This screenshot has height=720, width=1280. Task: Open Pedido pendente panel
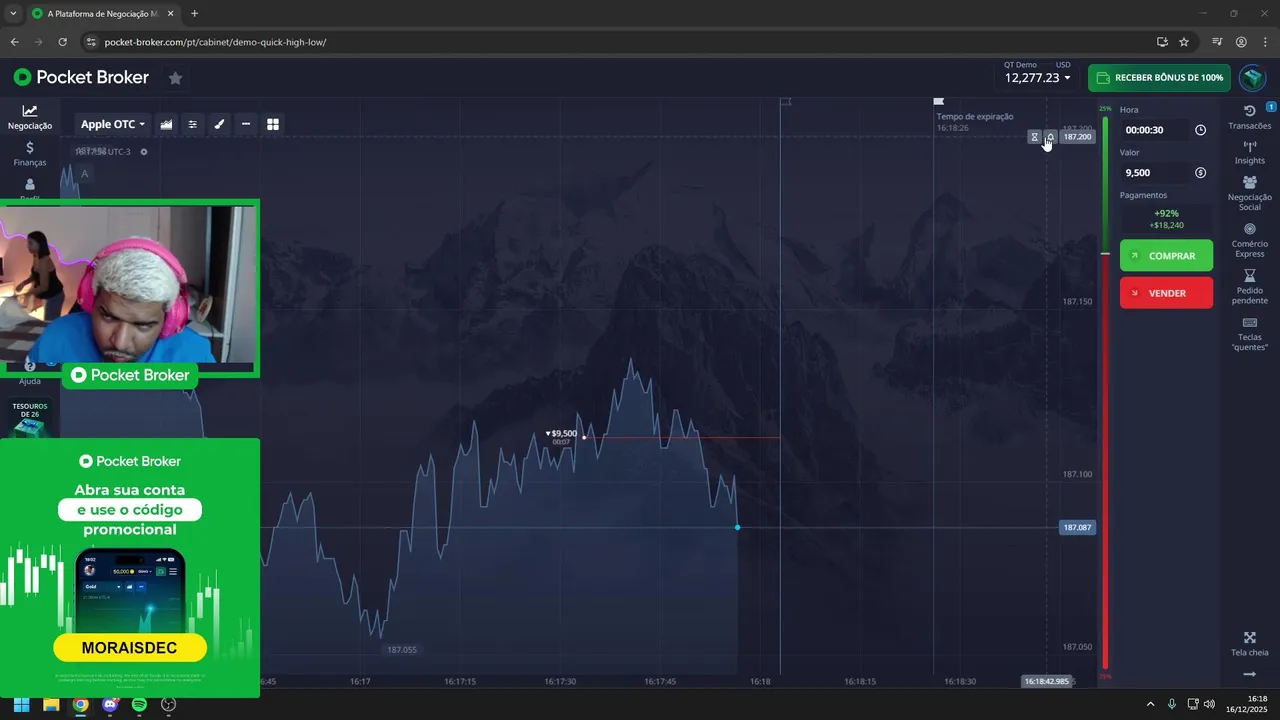[x=1250, y=287]
